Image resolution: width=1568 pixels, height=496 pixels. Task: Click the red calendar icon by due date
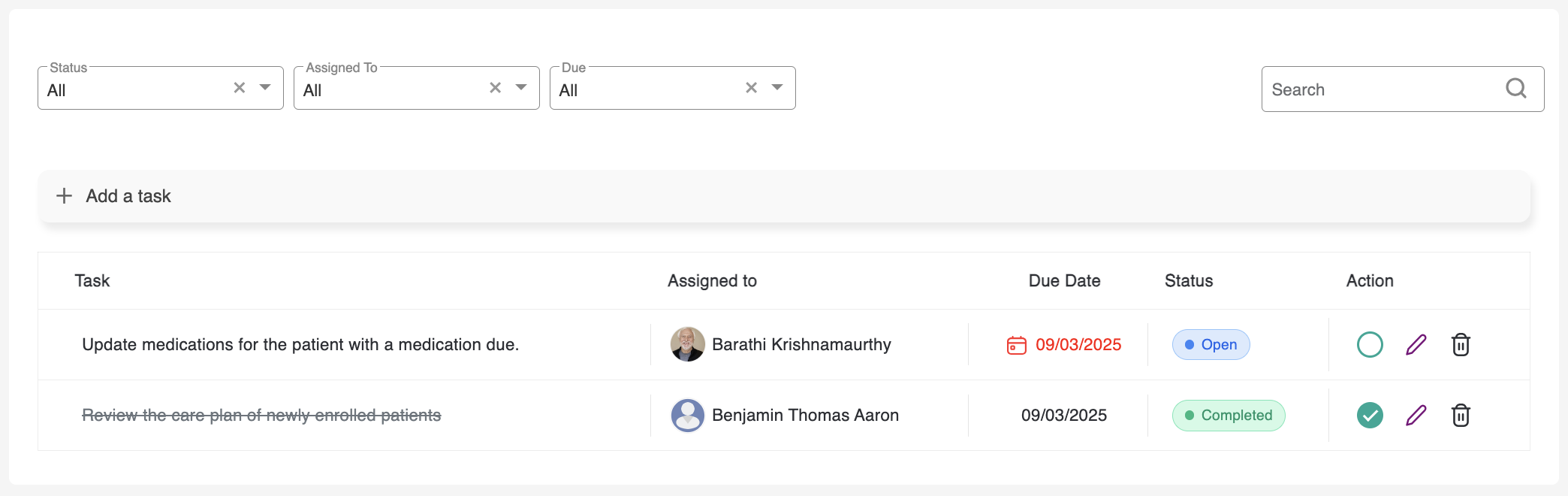pos(1016,345)
